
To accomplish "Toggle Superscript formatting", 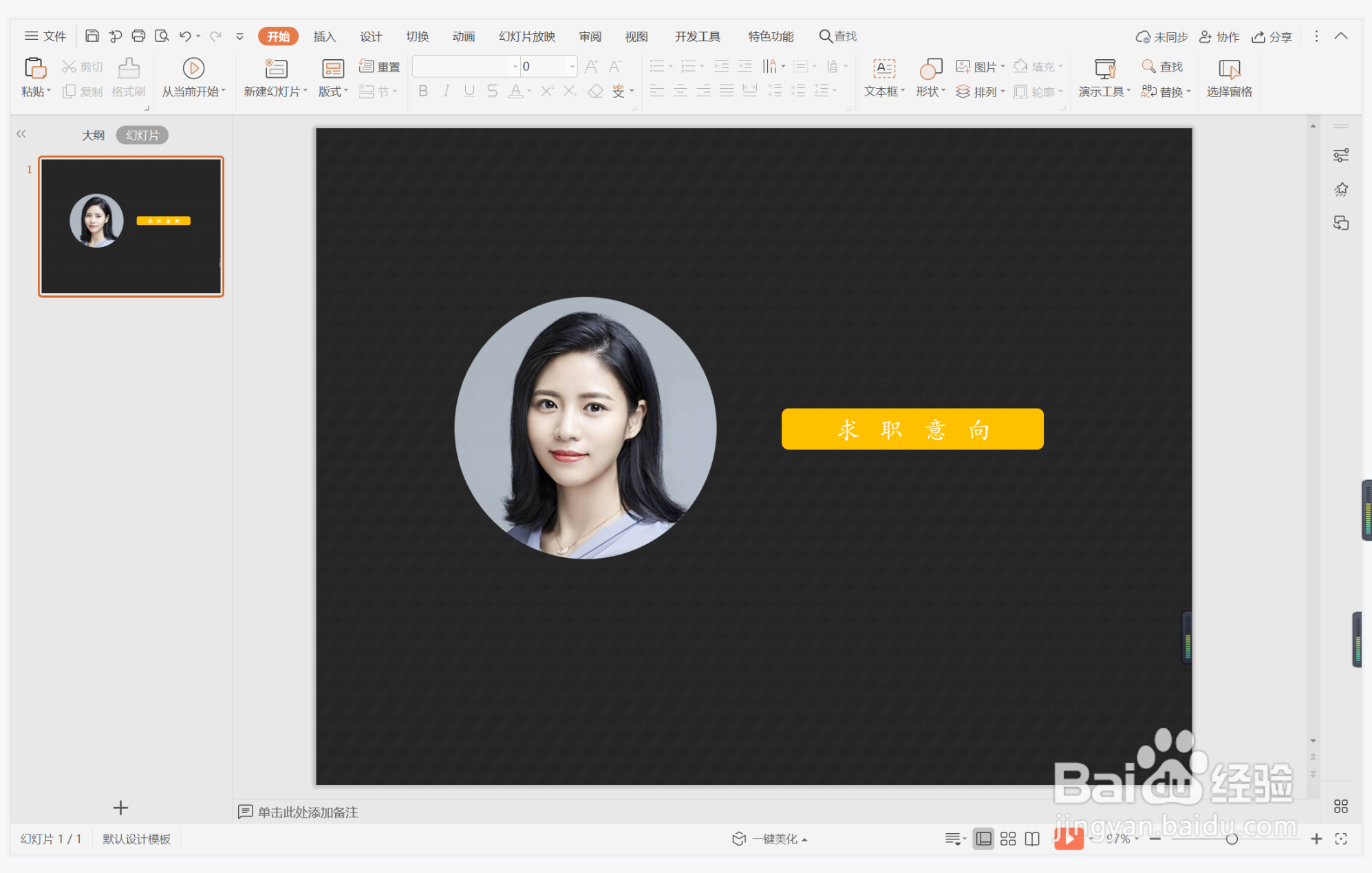I will click(x=547, y=91).
